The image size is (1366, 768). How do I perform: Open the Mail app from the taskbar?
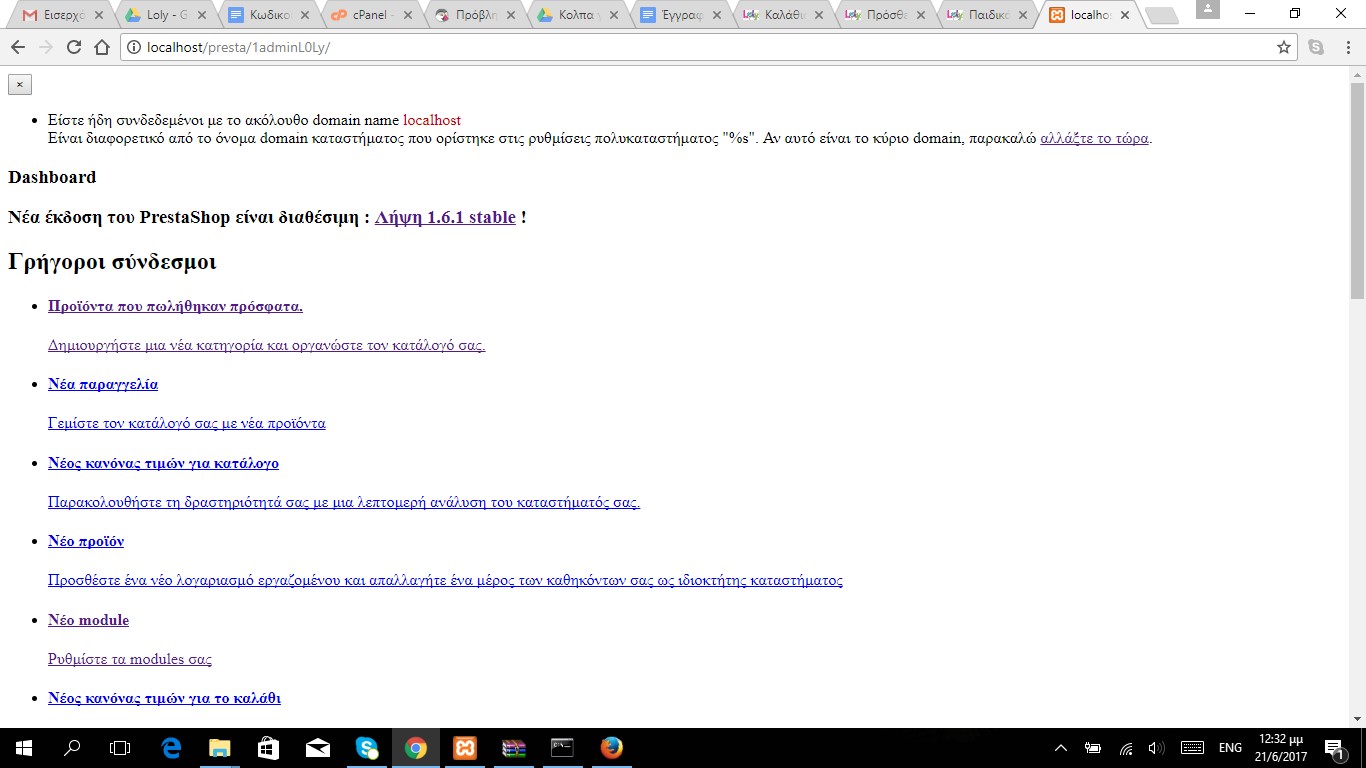point(318,748)
